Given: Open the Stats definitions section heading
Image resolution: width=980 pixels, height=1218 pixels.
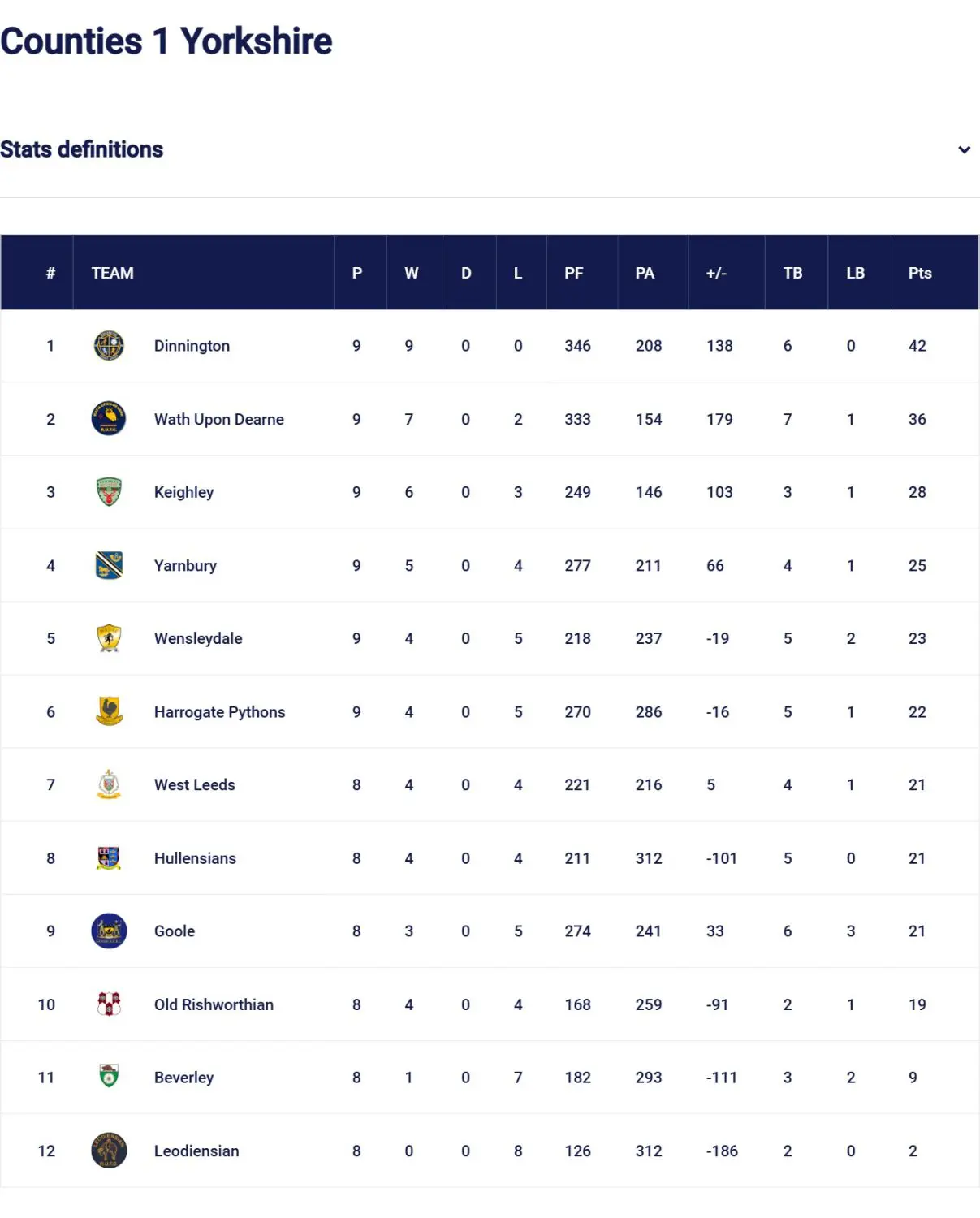Looking at the screenshot, I should [82, 149].
